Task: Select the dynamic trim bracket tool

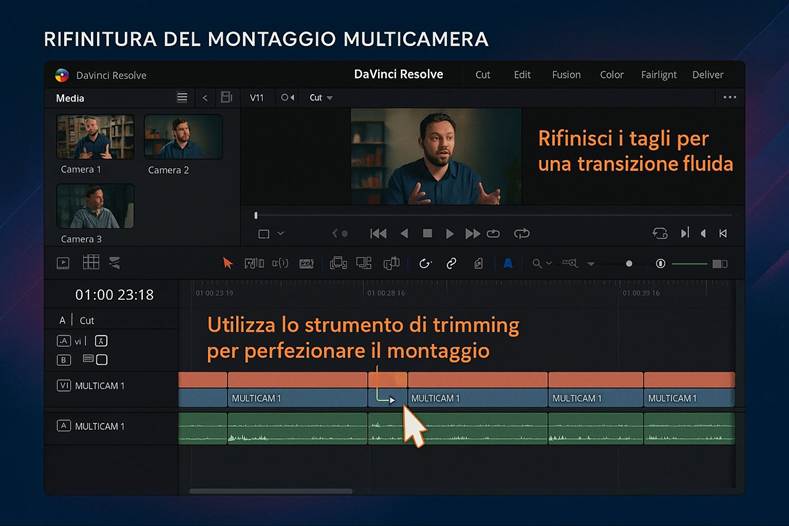Action: point(280,263)
